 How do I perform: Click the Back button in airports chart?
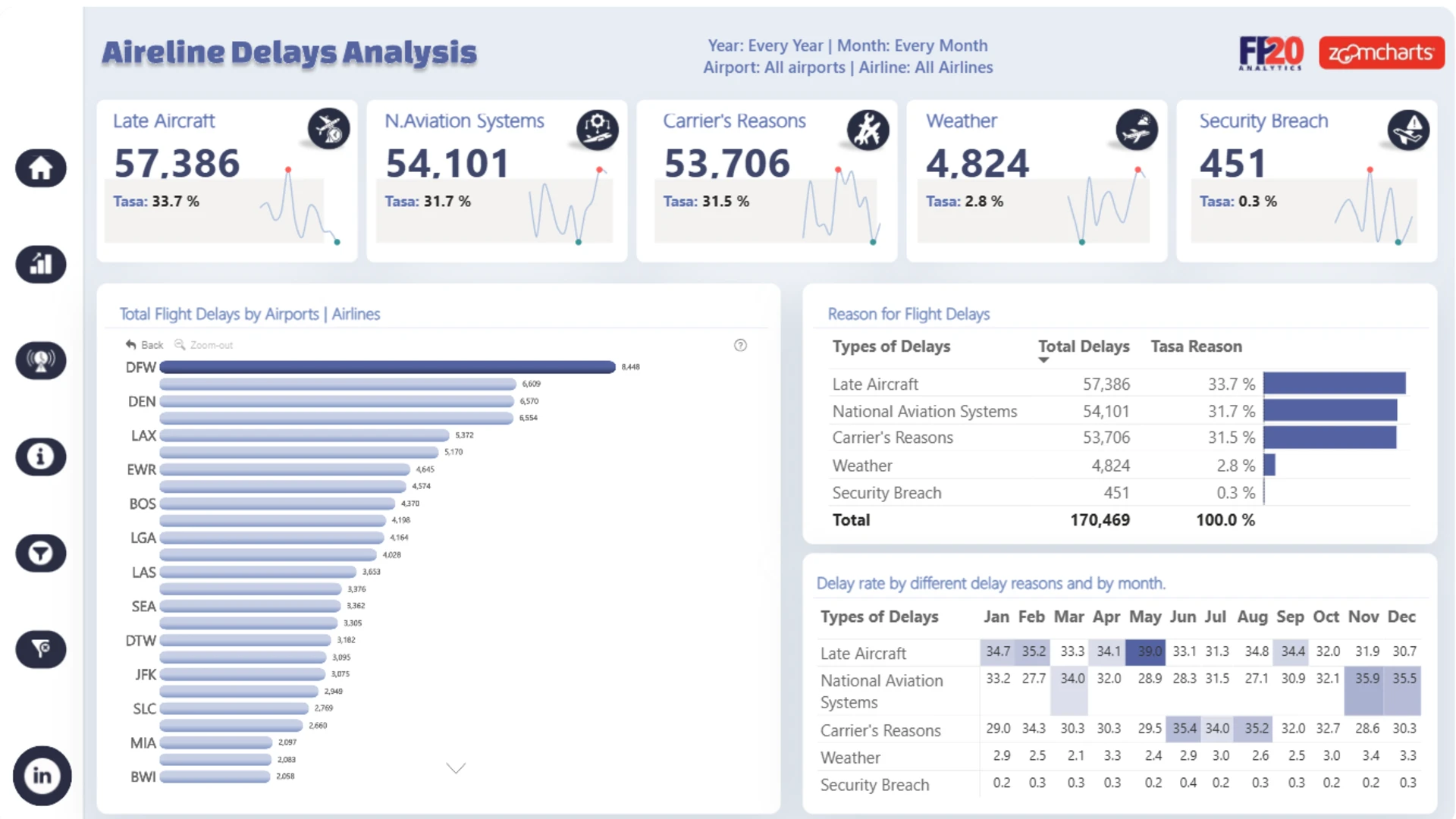pos(145,345)
